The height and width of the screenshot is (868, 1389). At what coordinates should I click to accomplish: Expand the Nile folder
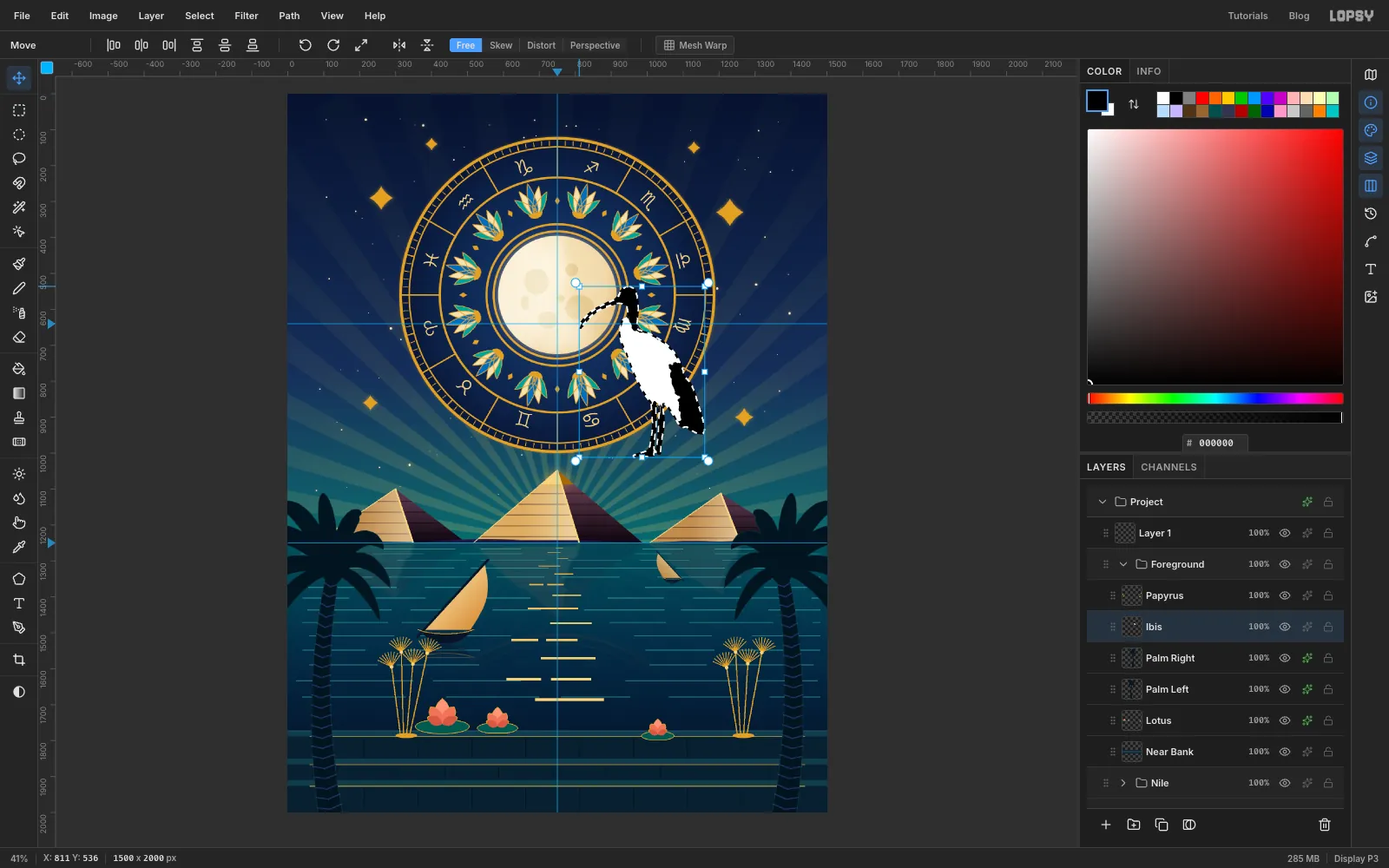pos(1123,783)
